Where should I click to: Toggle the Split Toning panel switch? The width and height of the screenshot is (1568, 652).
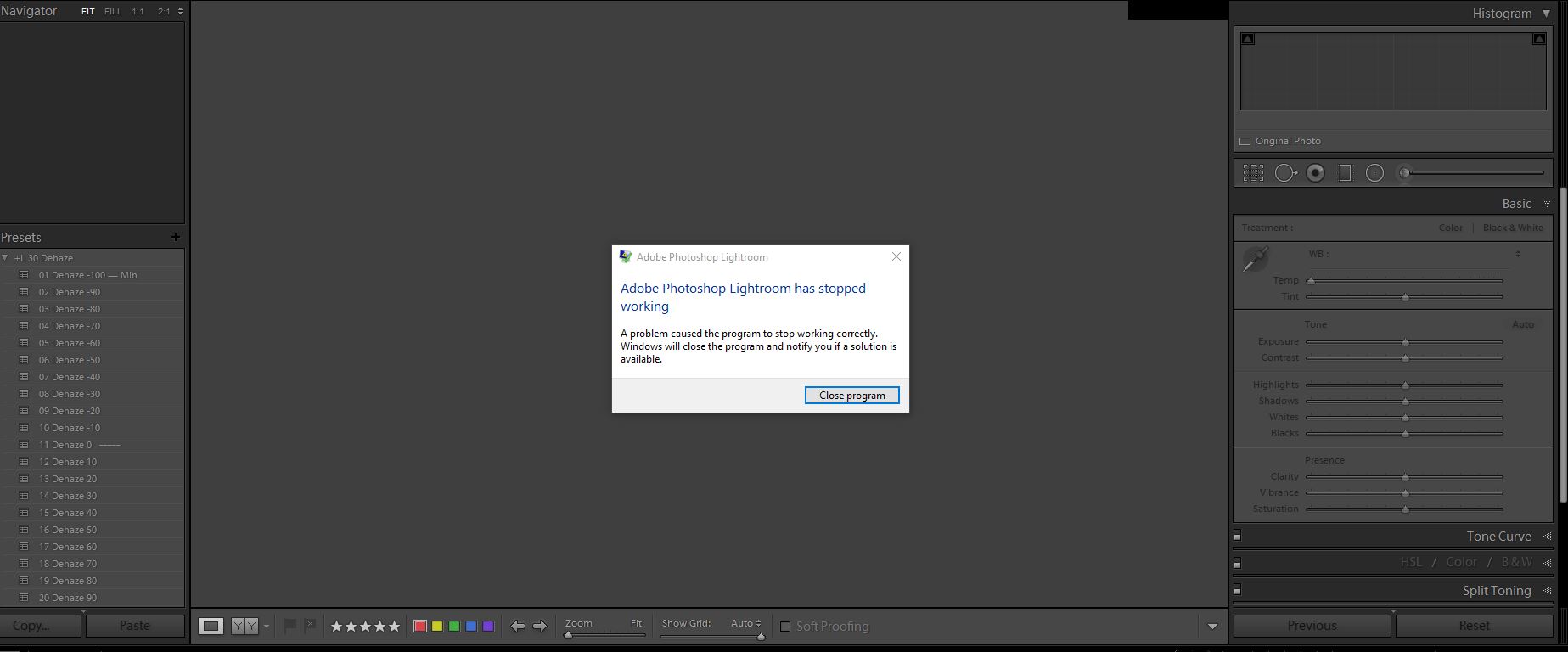click(x=1238, y=590)
